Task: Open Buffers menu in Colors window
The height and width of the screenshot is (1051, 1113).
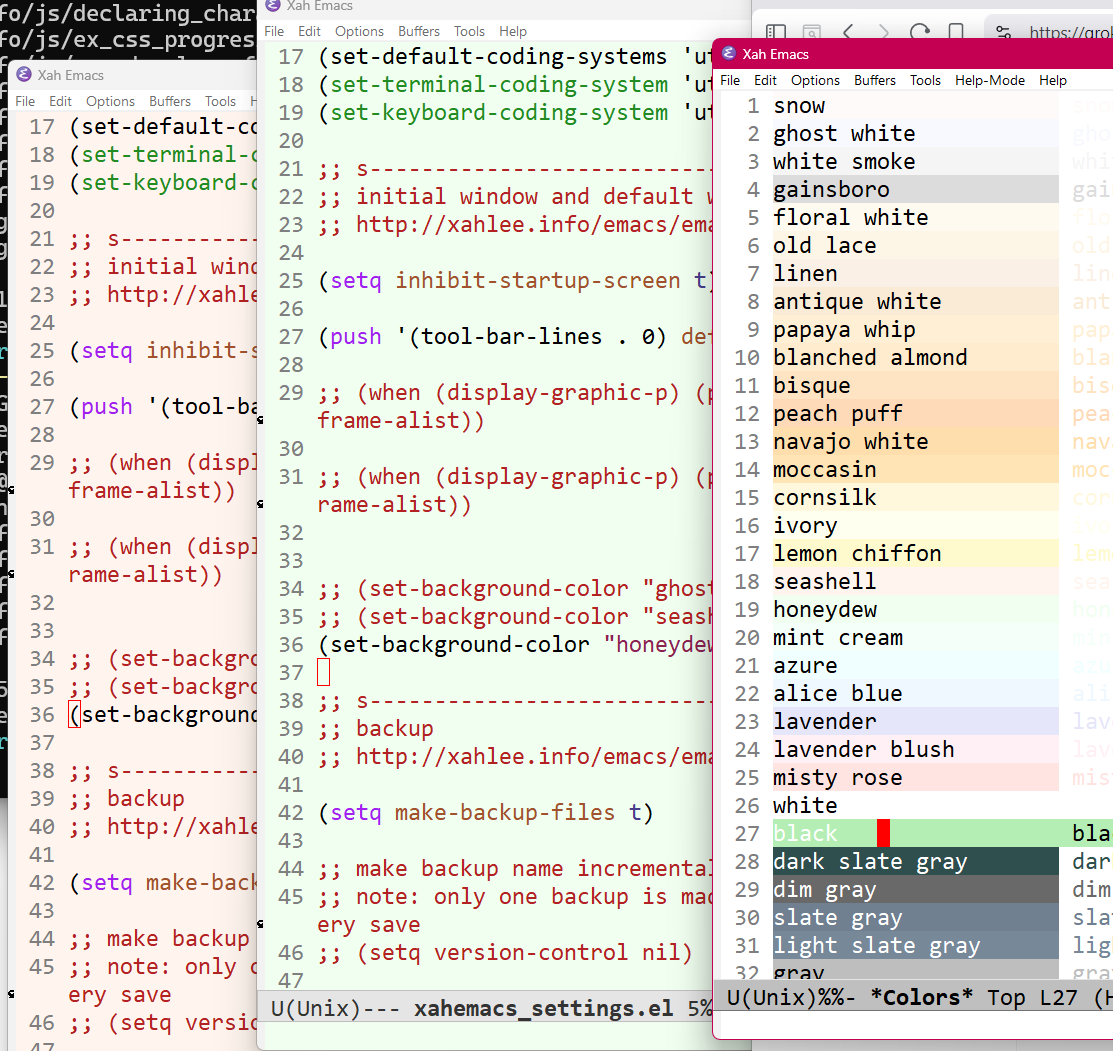Action: coord(874,80)
